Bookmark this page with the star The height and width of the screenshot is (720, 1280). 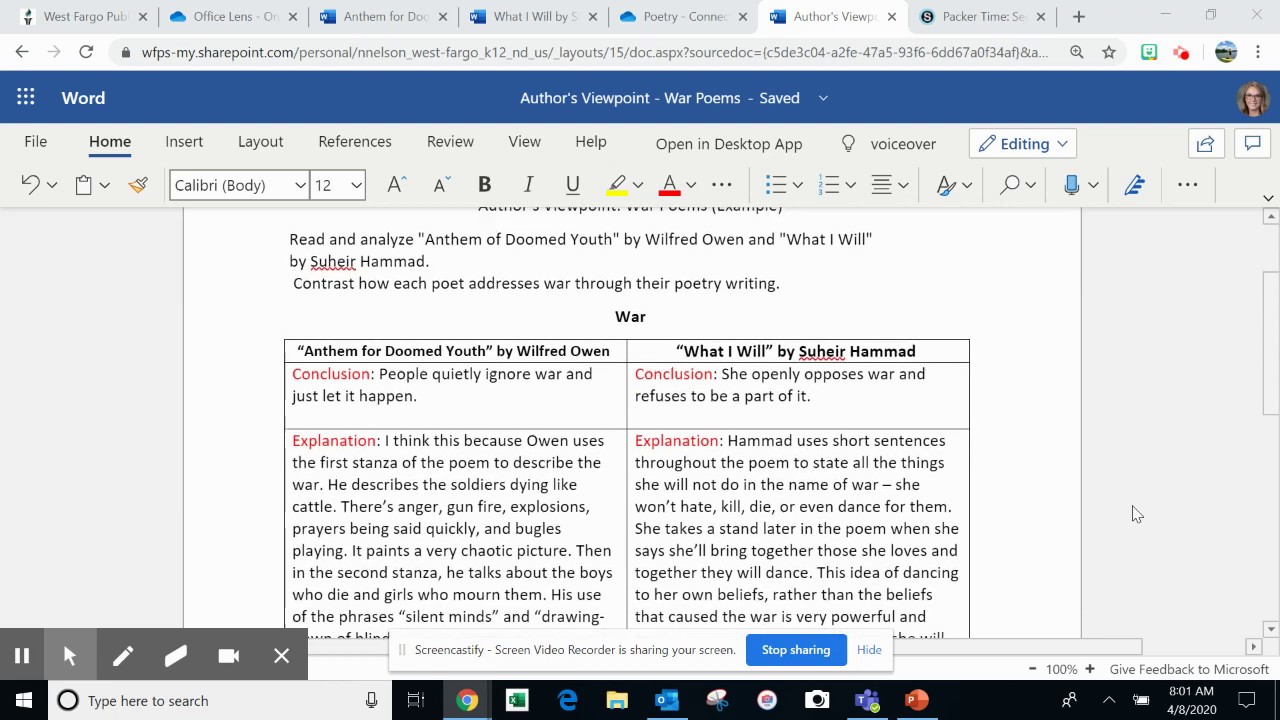click(1108, 52)
